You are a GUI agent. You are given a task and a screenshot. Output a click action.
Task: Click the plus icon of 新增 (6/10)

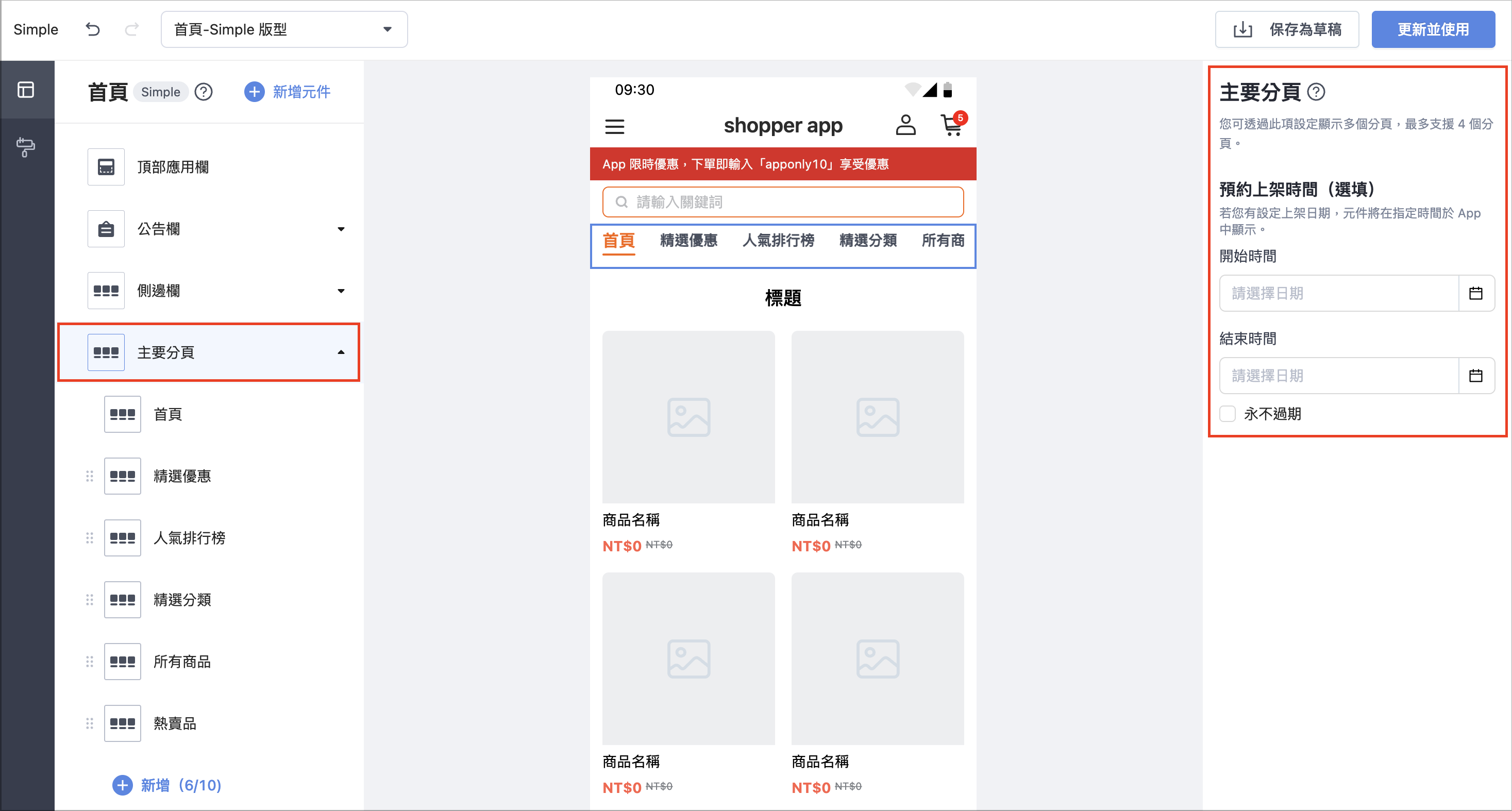pyautogui.click(x=122, y=785)
